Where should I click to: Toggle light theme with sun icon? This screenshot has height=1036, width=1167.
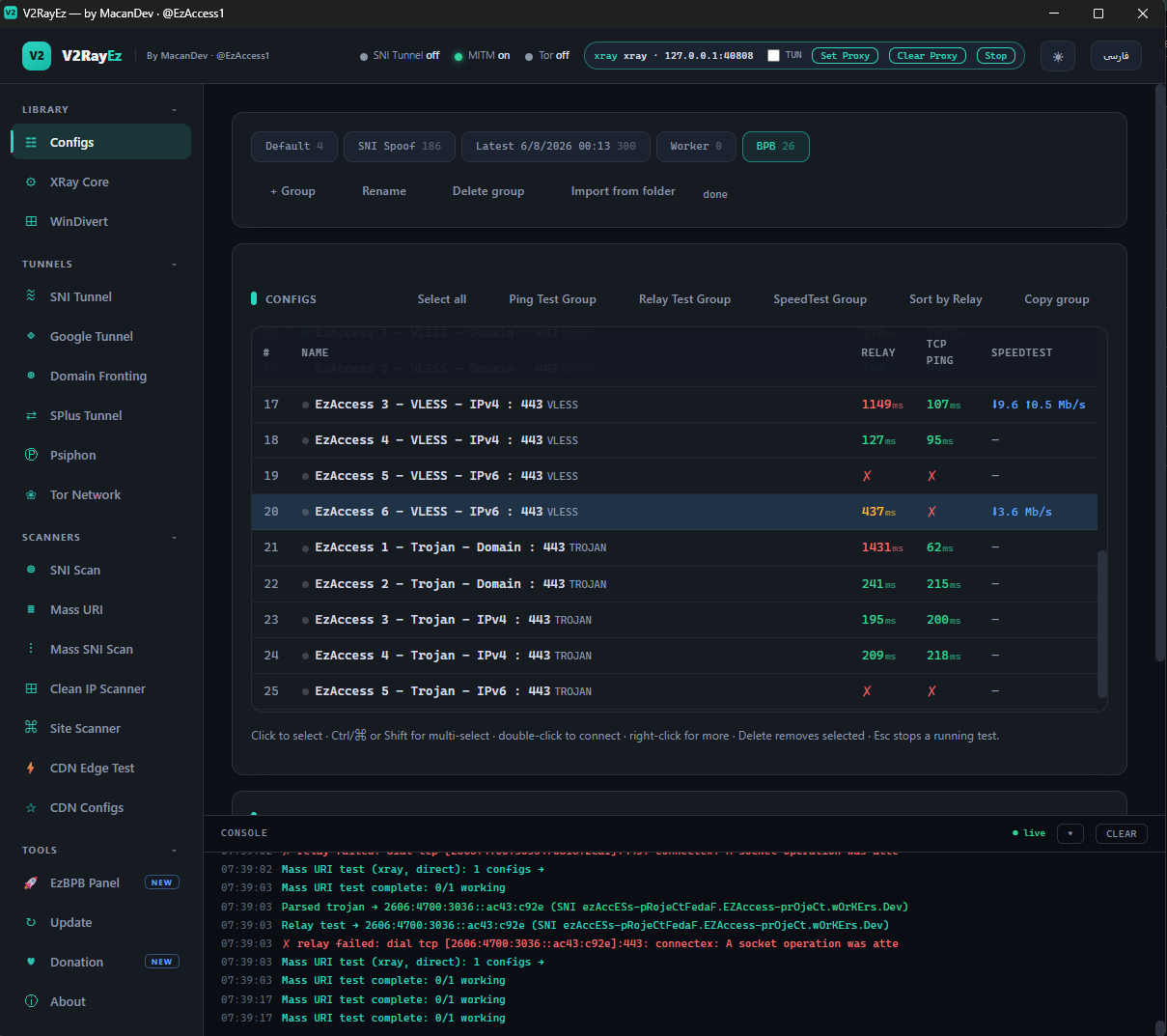coord(1058,56)
